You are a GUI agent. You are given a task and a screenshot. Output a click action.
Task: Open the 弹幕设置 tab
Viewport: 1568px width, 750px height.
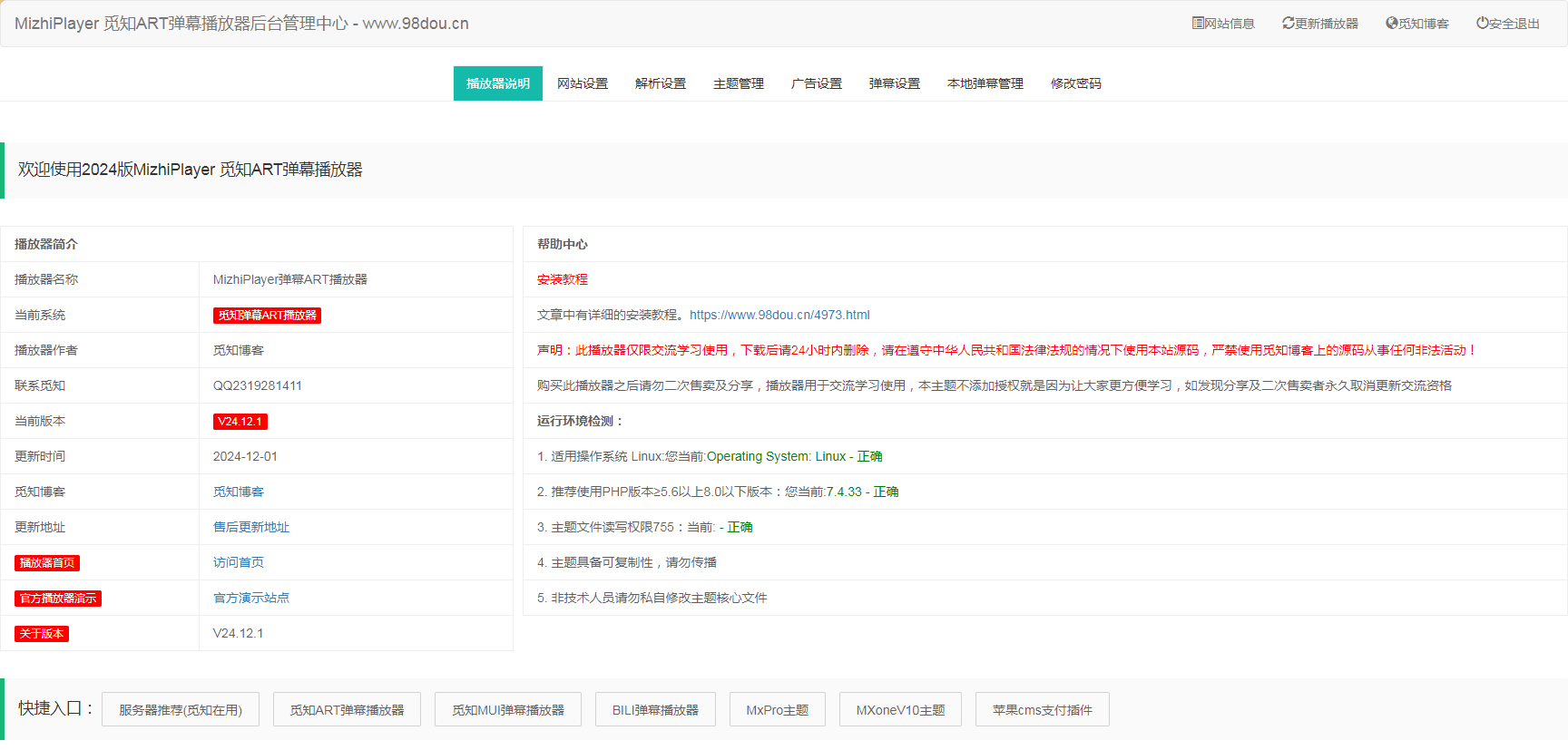coord(895,83)
